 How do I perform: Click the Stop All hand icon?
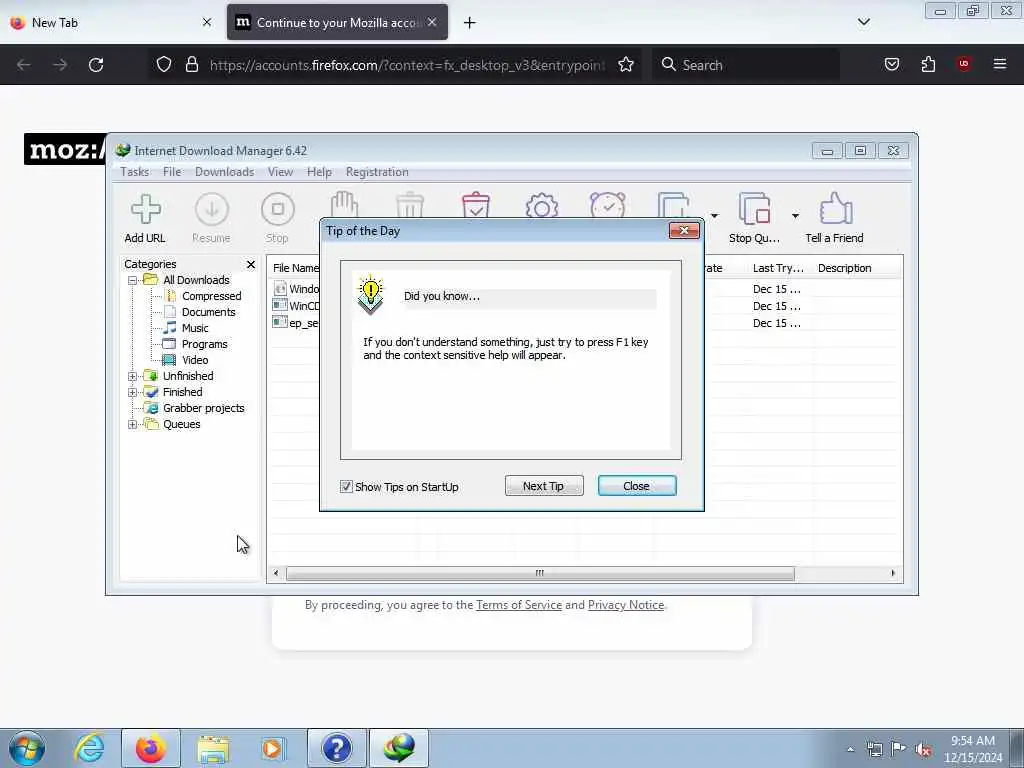pyautogui.click(x=344, y=204)
